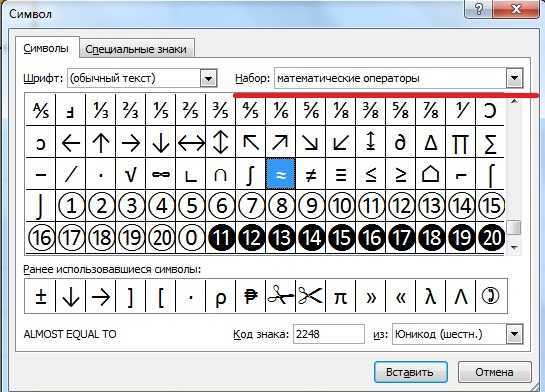Choose the circled number 8 symbol
This screenshot has width=545, height=392.
coord(281,205)
